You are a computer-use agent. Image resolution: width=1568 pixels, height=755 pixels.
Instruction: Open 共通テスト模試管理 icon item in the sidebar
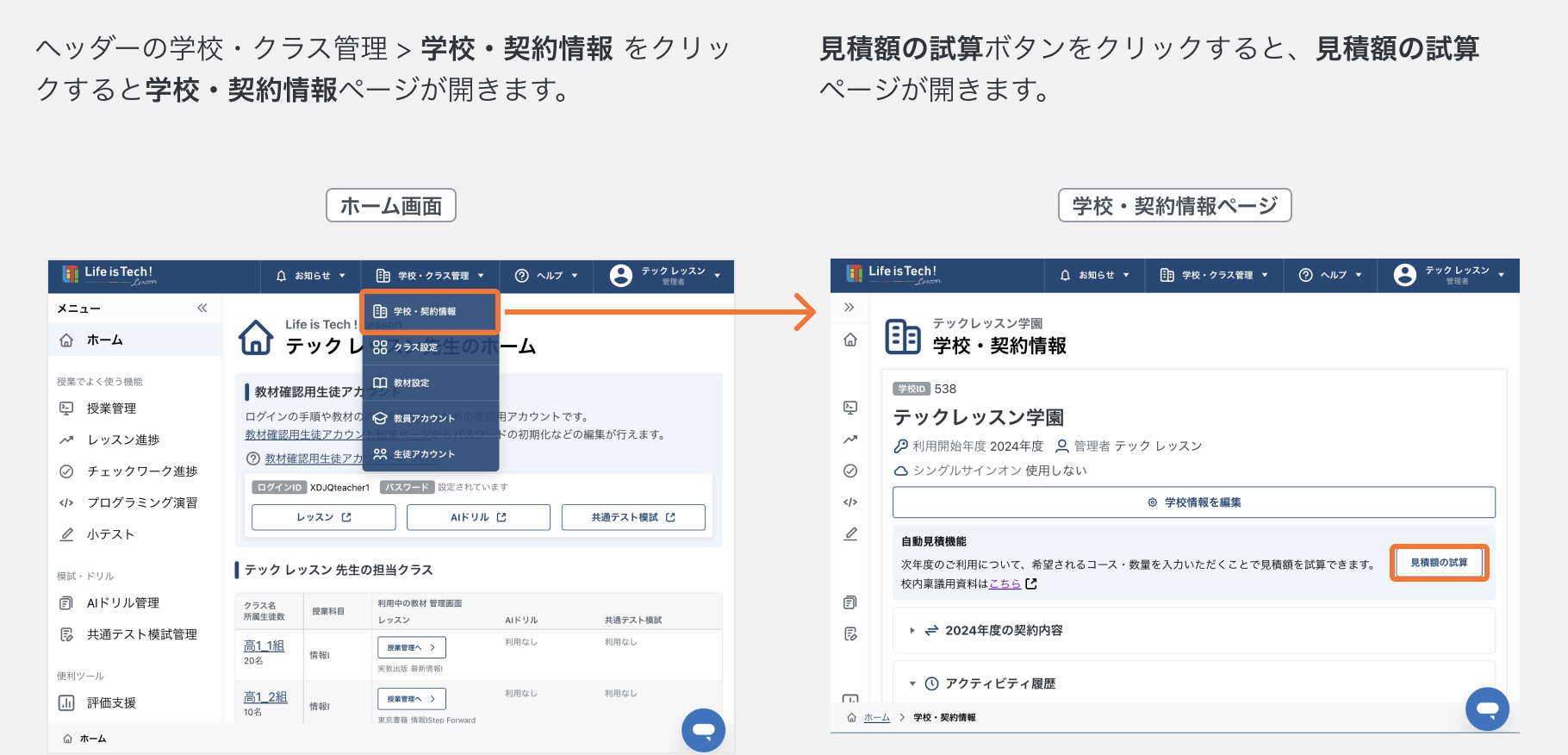(x=128, y=634)
